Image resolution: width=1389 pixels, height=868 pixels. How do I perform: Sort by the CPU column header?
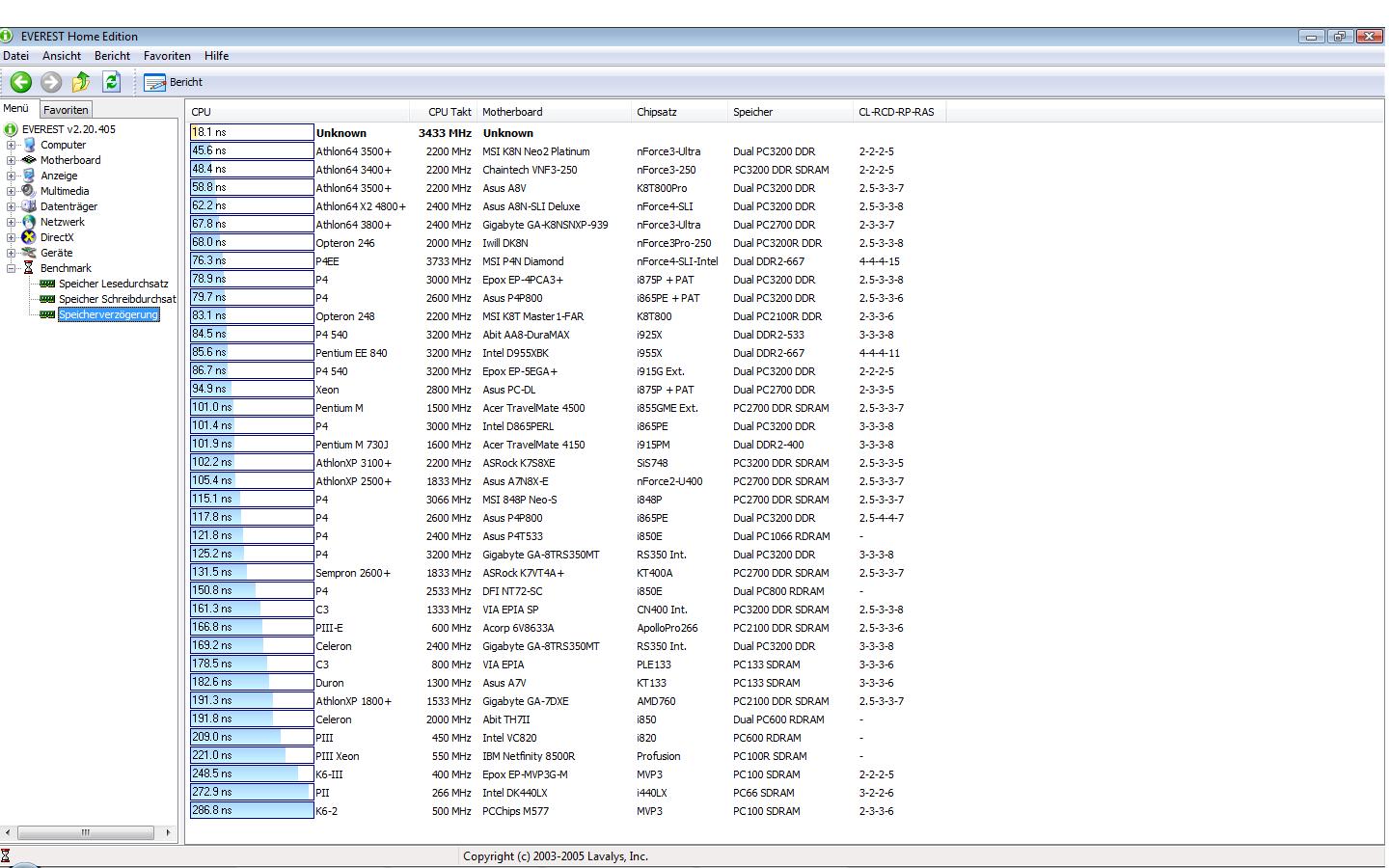[x=298, y=112]
